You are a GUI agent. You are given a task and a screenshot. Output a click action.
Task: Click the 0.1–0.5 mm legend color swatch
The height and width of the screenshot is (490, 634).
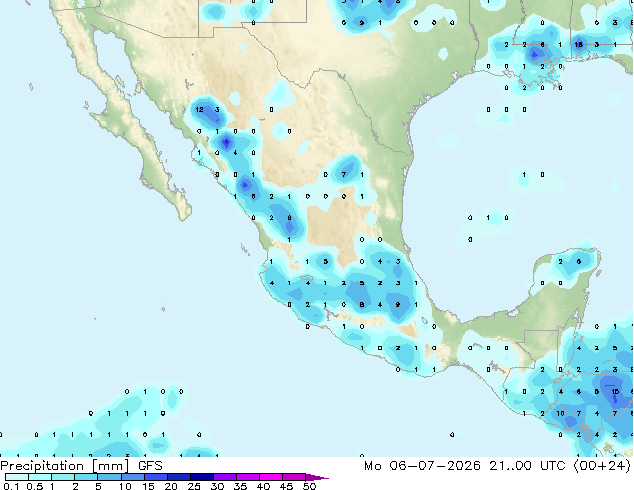(17, 477)
